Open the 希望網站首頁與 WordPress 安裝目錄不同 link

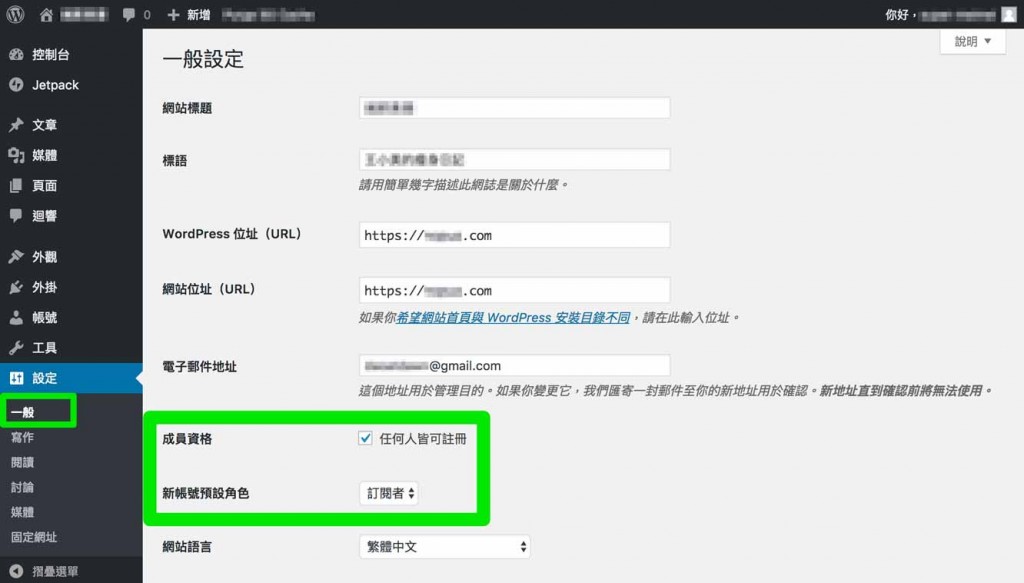coord(513,318)
